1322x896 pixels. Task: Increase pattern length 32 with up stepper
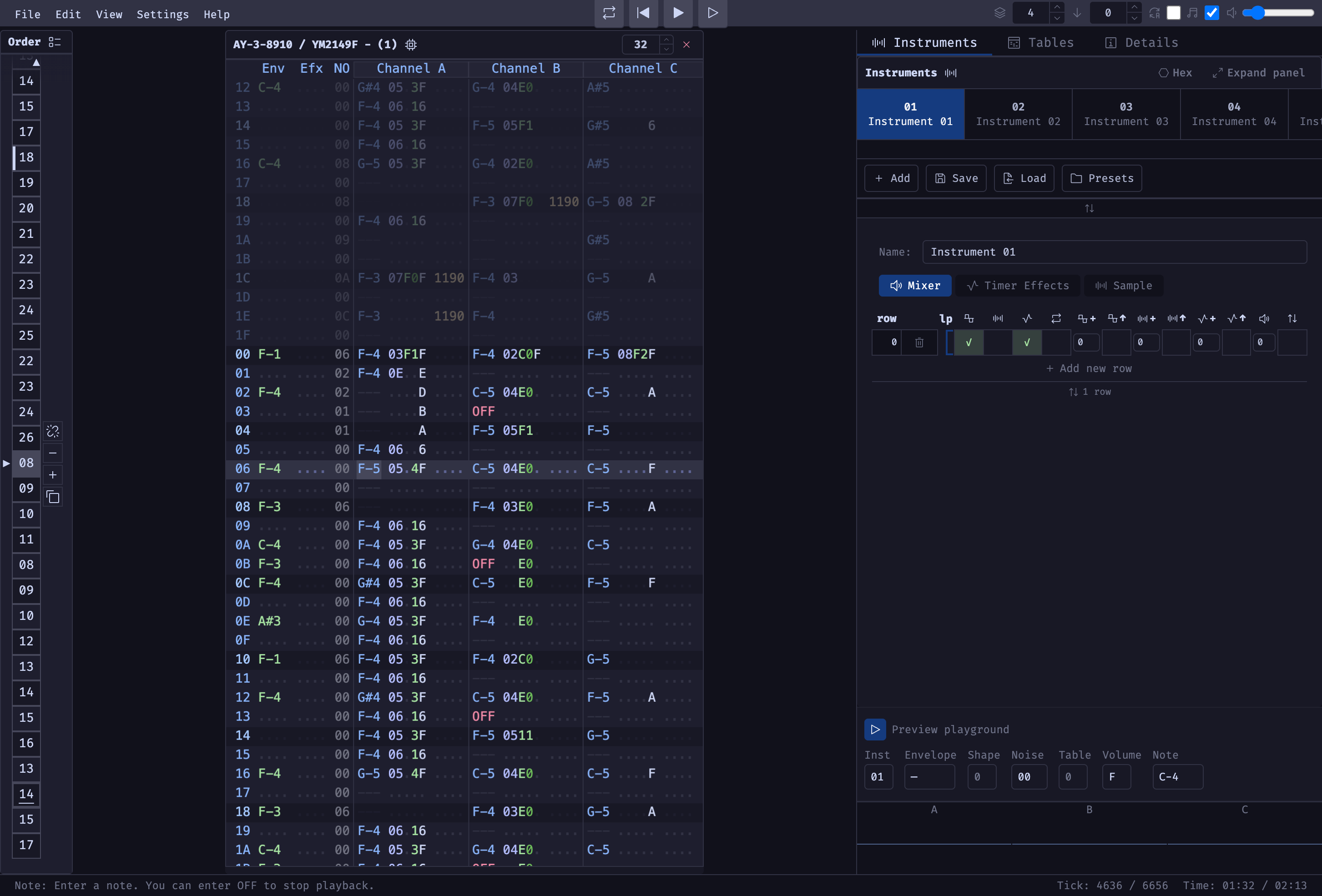point(666,40)
